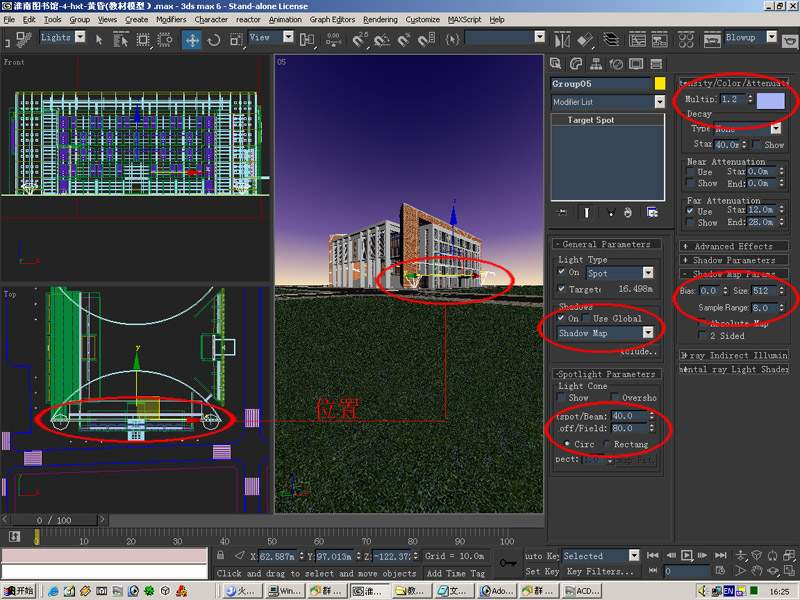The width and height of the screenshot is (800, 600).
Task: Open the Named Selection Sets dropdown
Action: 539,37
